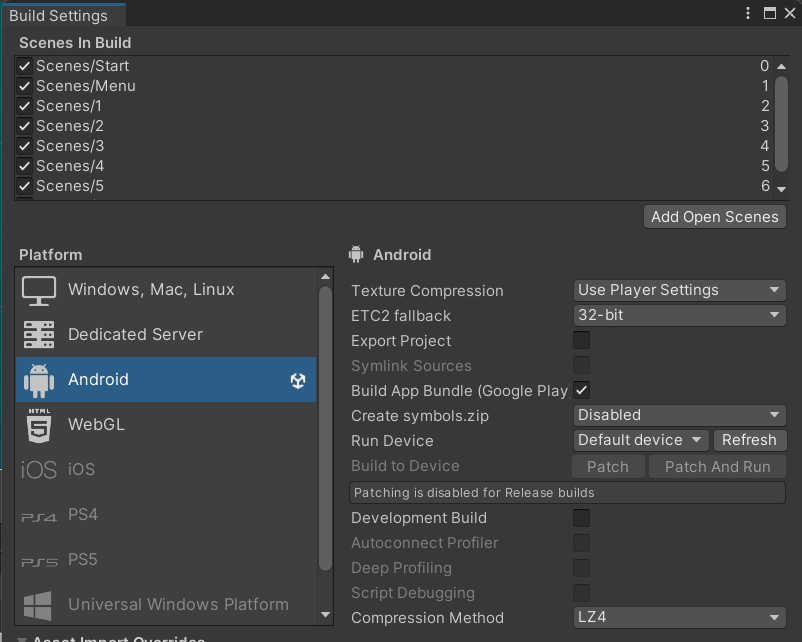This screenshot has height=642, width=802.
Task: Click the PS5 platform icon
Action: click(x=39, y=561)
